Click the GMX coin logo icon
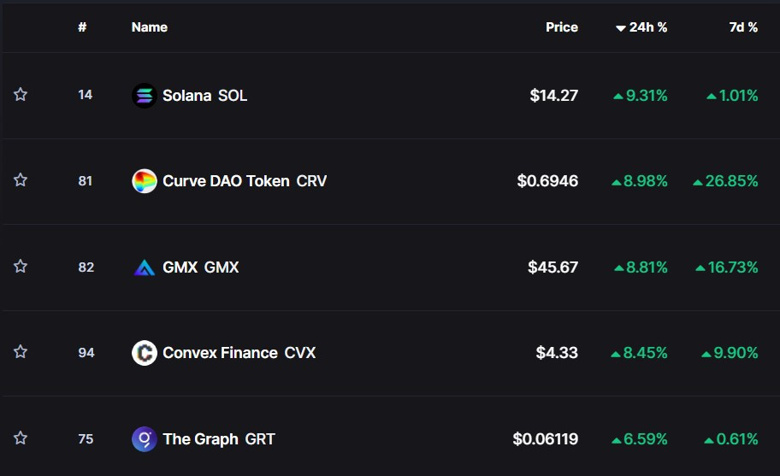Image resolution: width=780 pixels, height=476 pixels. pos(144,267)
